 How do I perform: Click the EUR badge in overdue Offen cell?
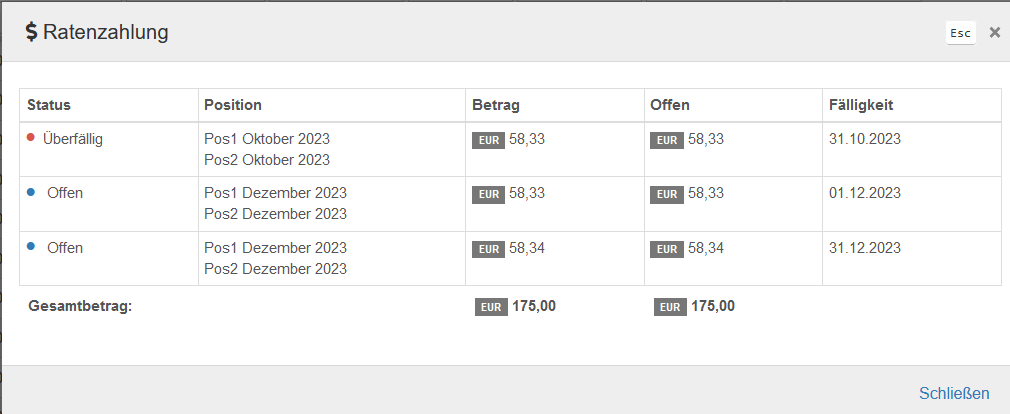coord(667,140)
